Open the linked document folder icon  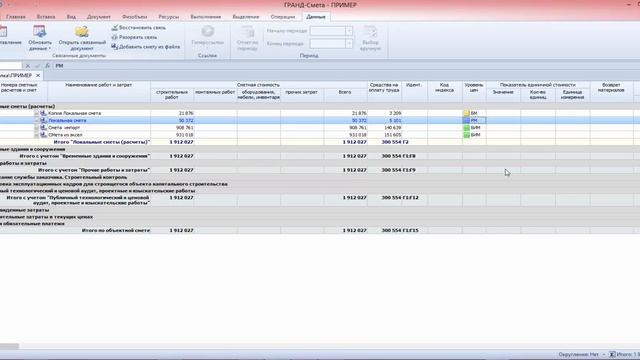click(82, 31)
